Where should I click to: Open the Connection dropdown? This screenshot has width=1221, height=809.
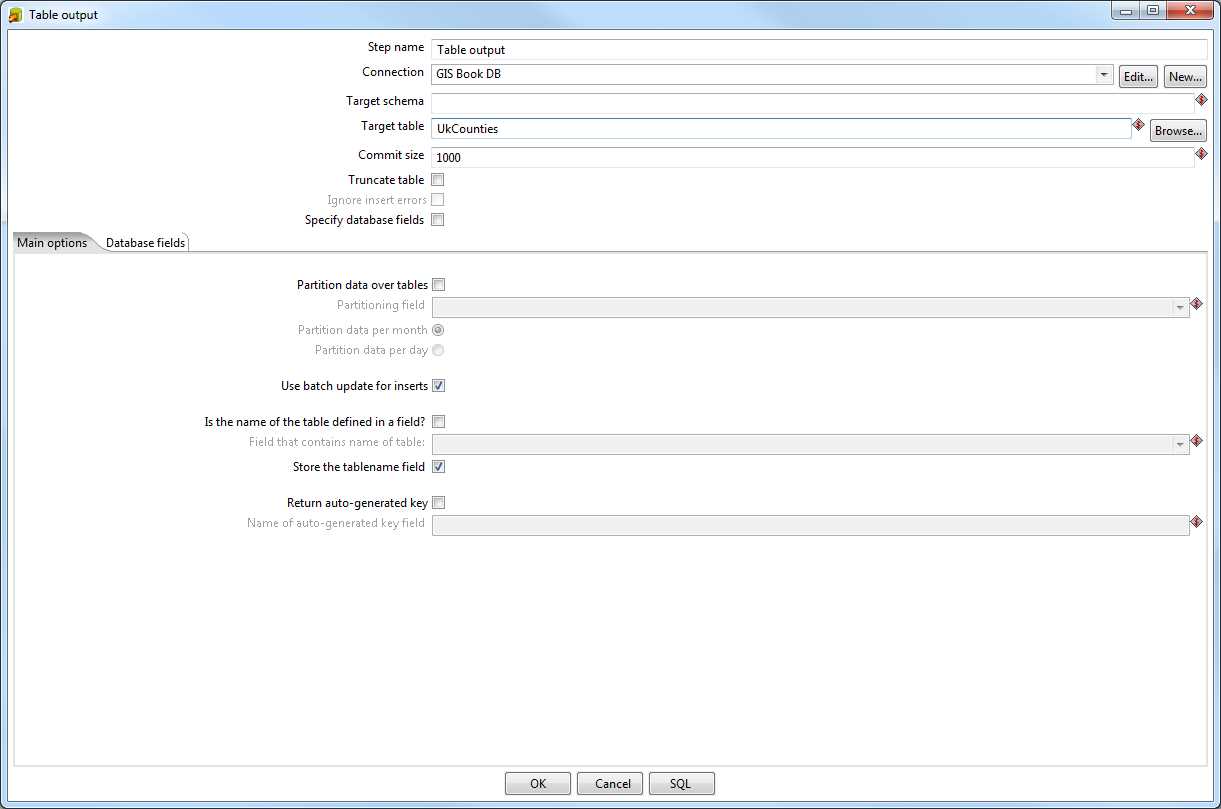tap(1103, 74)
